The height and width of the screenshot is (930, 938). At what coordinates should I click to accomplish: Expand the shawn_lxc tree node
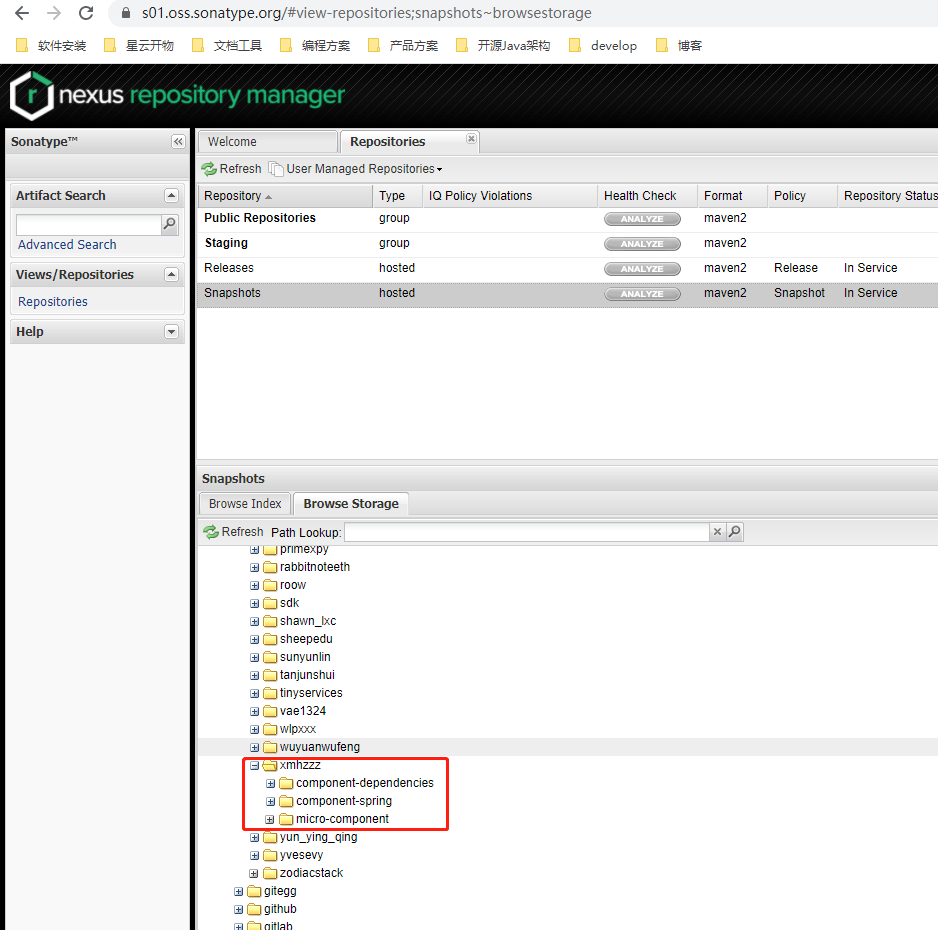tap(254, 621)
